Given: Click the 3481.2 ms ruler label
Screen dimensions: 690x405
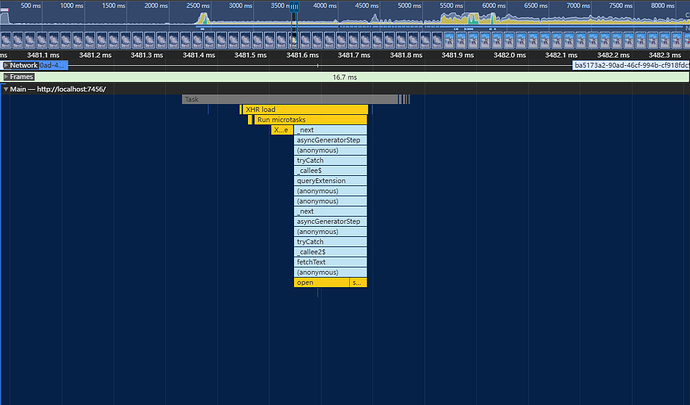Looking at the screenshot, I should pyautogui.click(x=95, y=55).
